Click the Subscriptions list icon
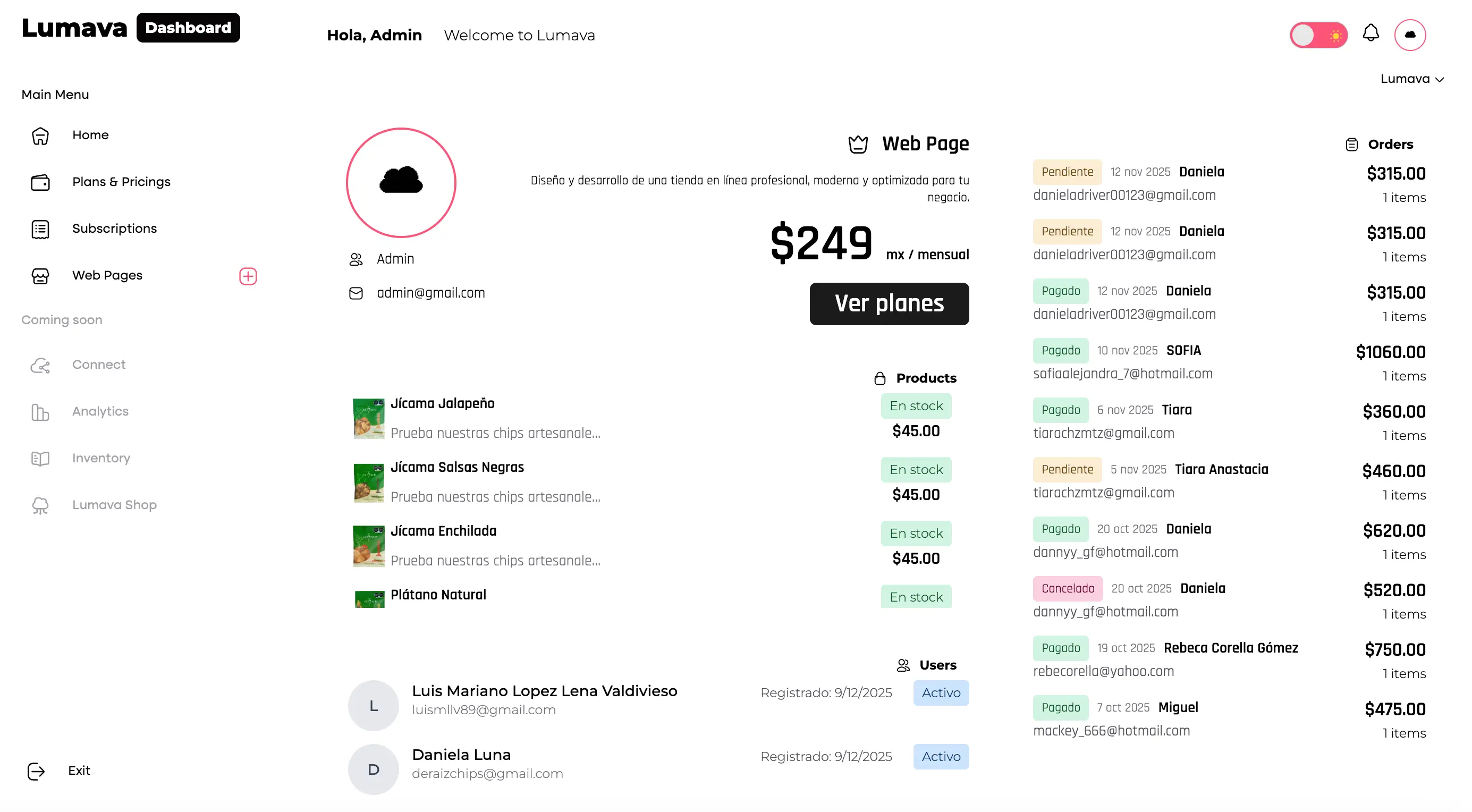Screen dimensions: 1472x812 coord(40,229)
